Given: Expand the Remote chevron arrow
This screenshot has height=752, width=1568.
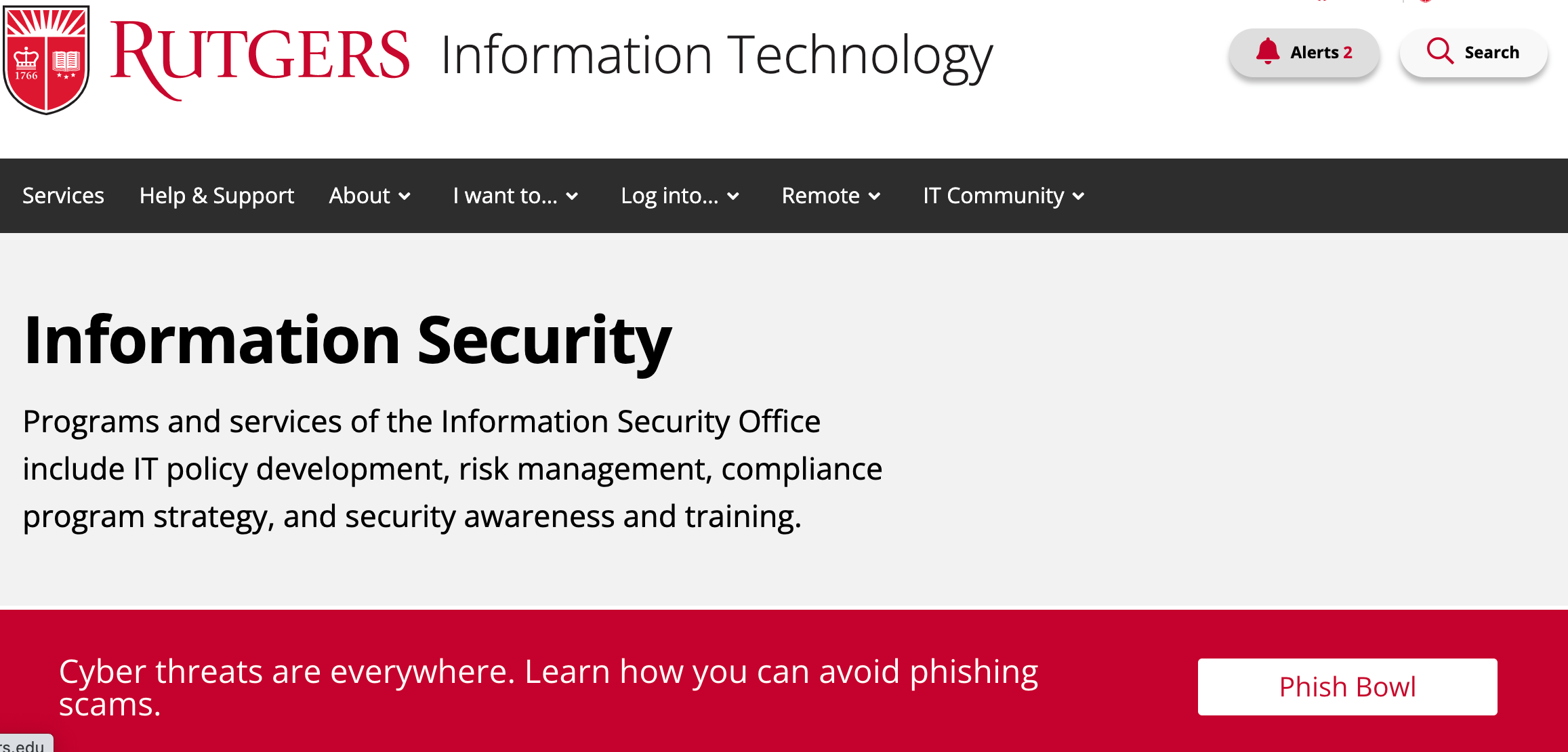Looking at the screenshot, I should 875,196.
